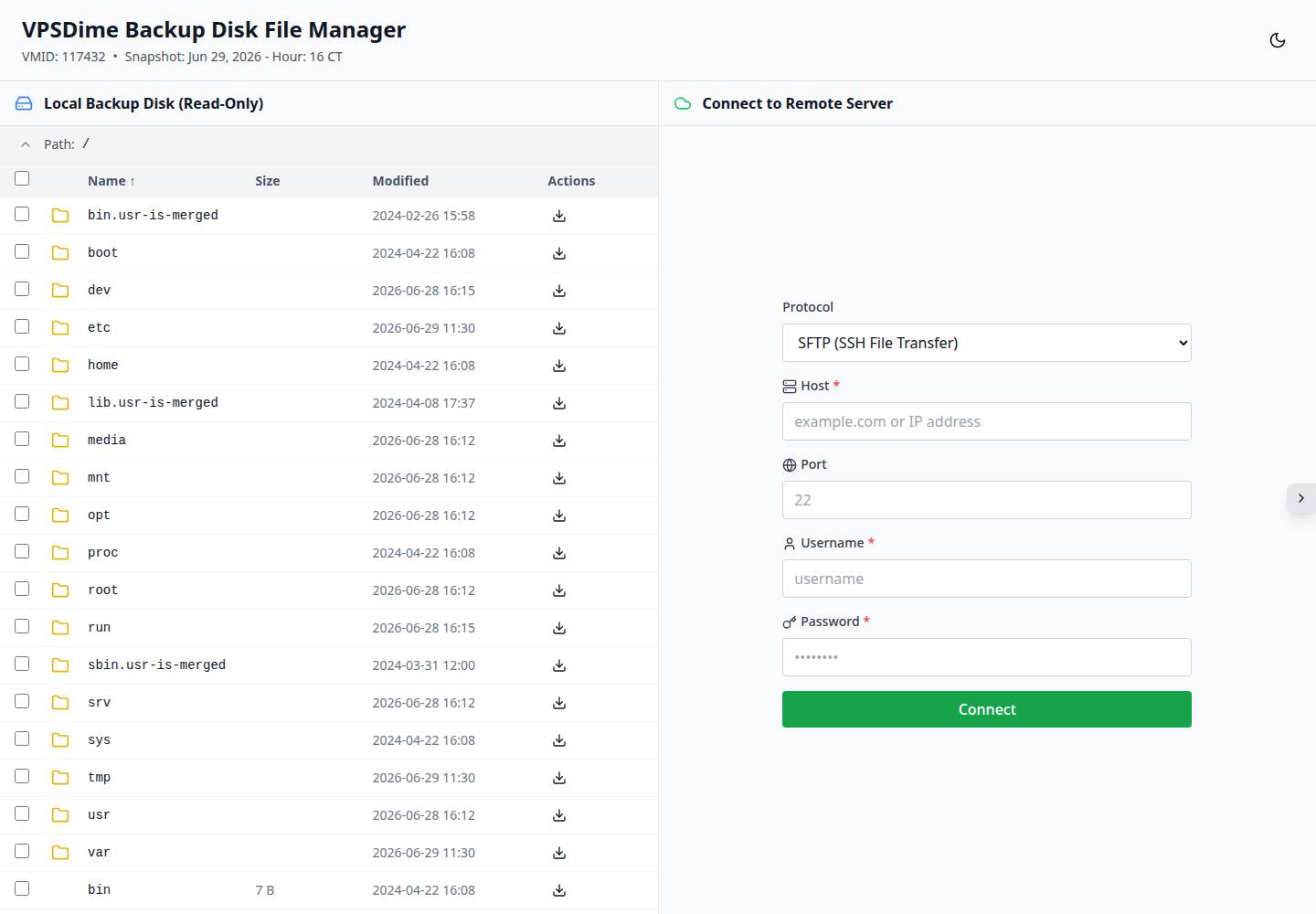This screenshot has height=914, width=1316.
Task: Download the proc folder
Action: [x=559, y=553]
